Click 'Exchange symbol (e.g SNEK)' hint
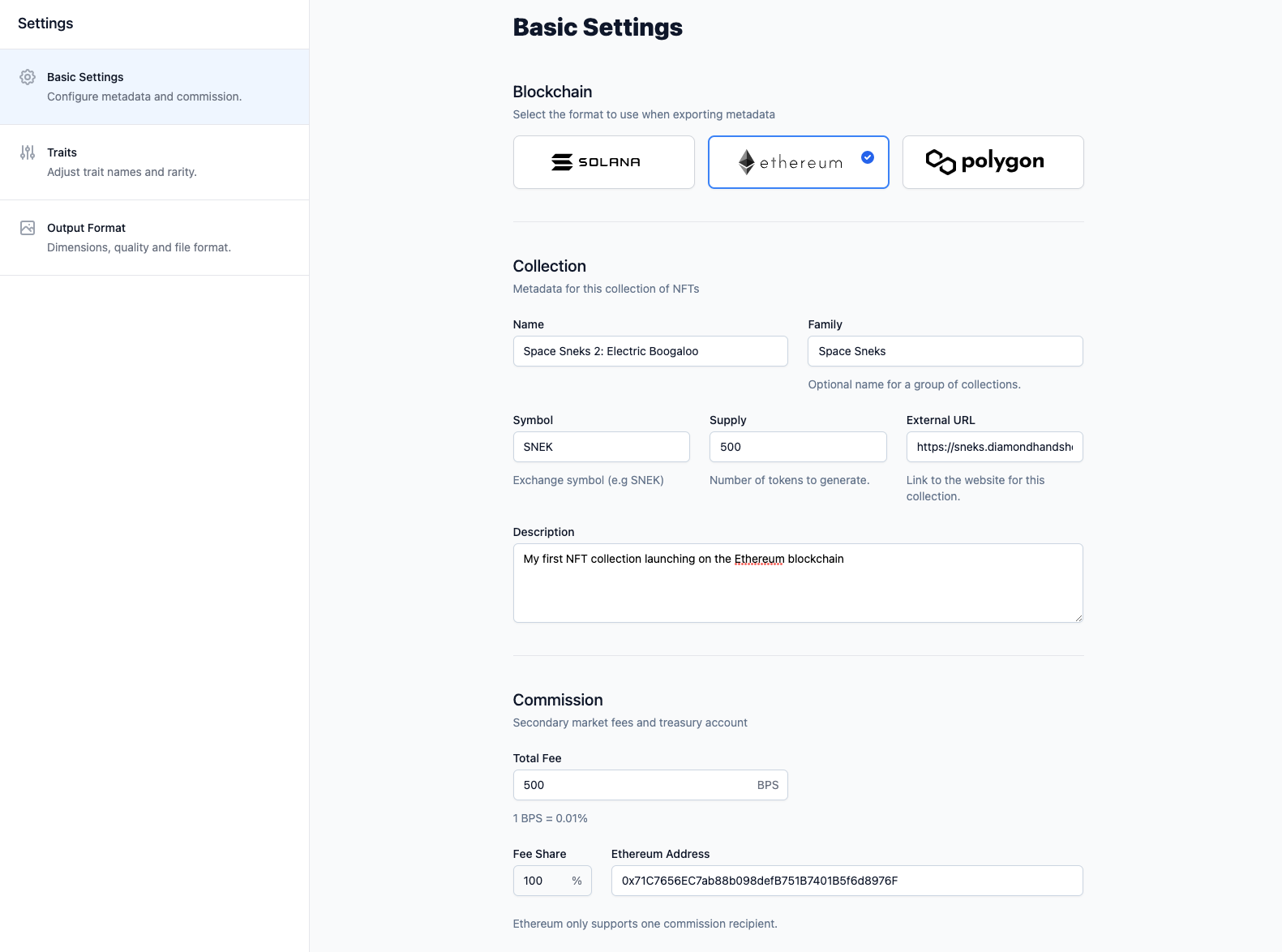 (588, 480)
